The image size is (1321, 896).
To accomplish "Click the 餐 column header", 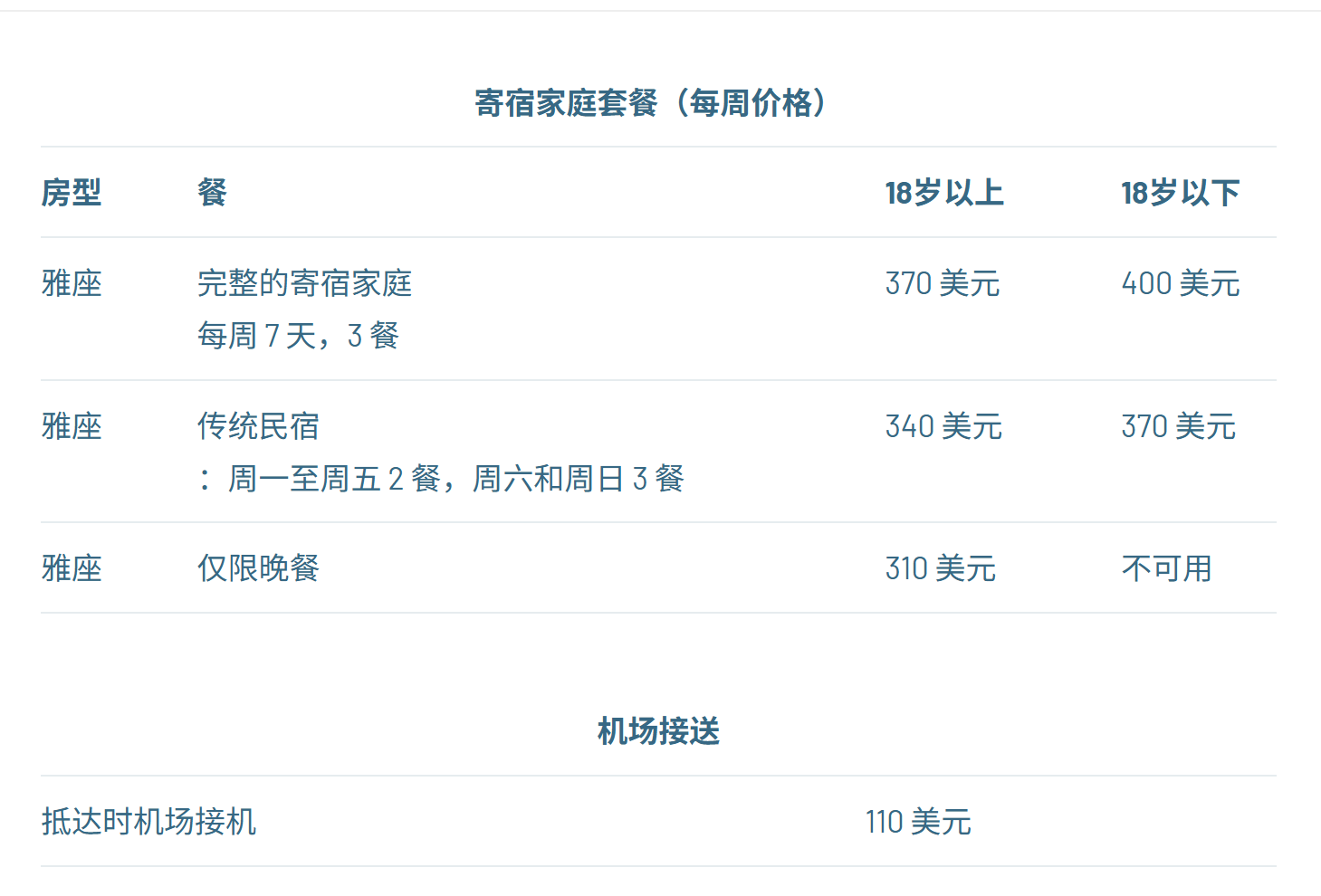I will point(212,193).
